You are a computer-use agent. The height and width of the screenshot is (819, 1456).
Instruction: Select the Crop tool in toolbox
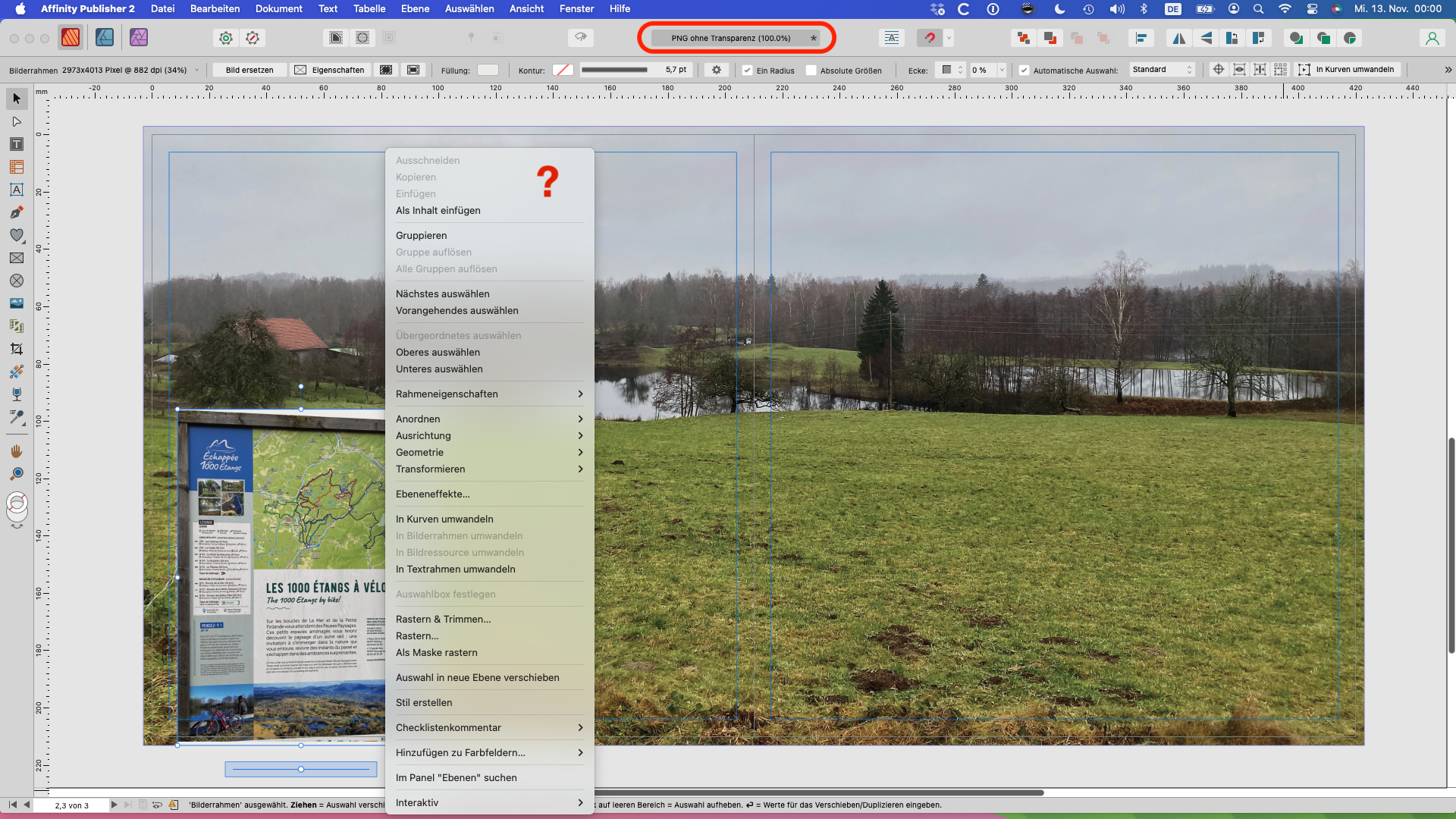[16, 349]
